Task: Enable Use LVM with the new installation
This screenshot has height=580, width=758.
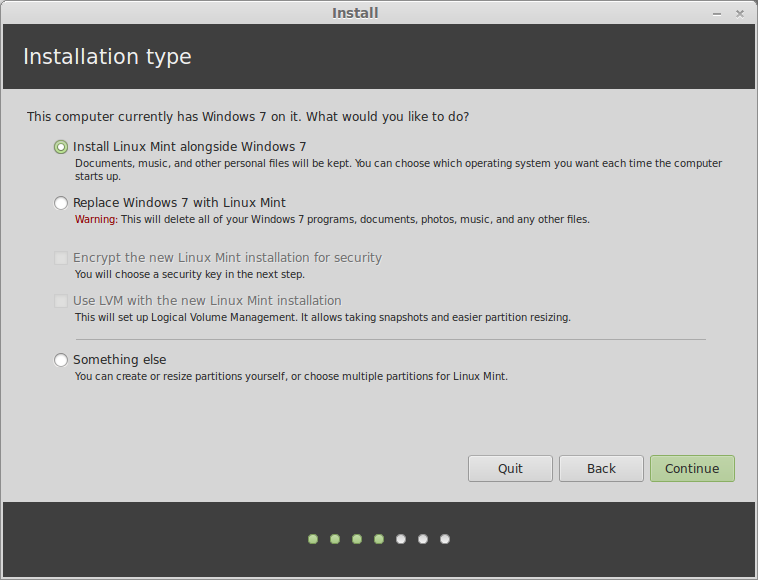Action: (x=61, y=301)
